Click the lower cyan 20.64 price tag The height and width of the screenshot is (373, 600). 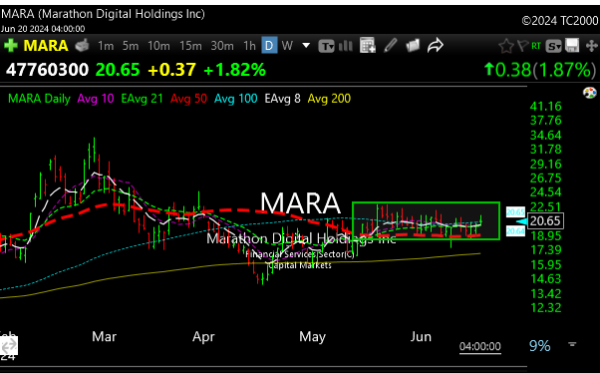click(515, 231)
